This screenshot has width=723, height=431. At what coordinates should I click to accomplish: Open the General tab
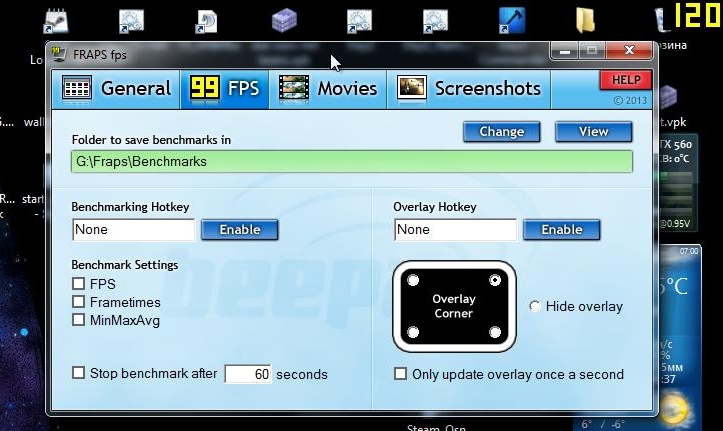[116, 89]
